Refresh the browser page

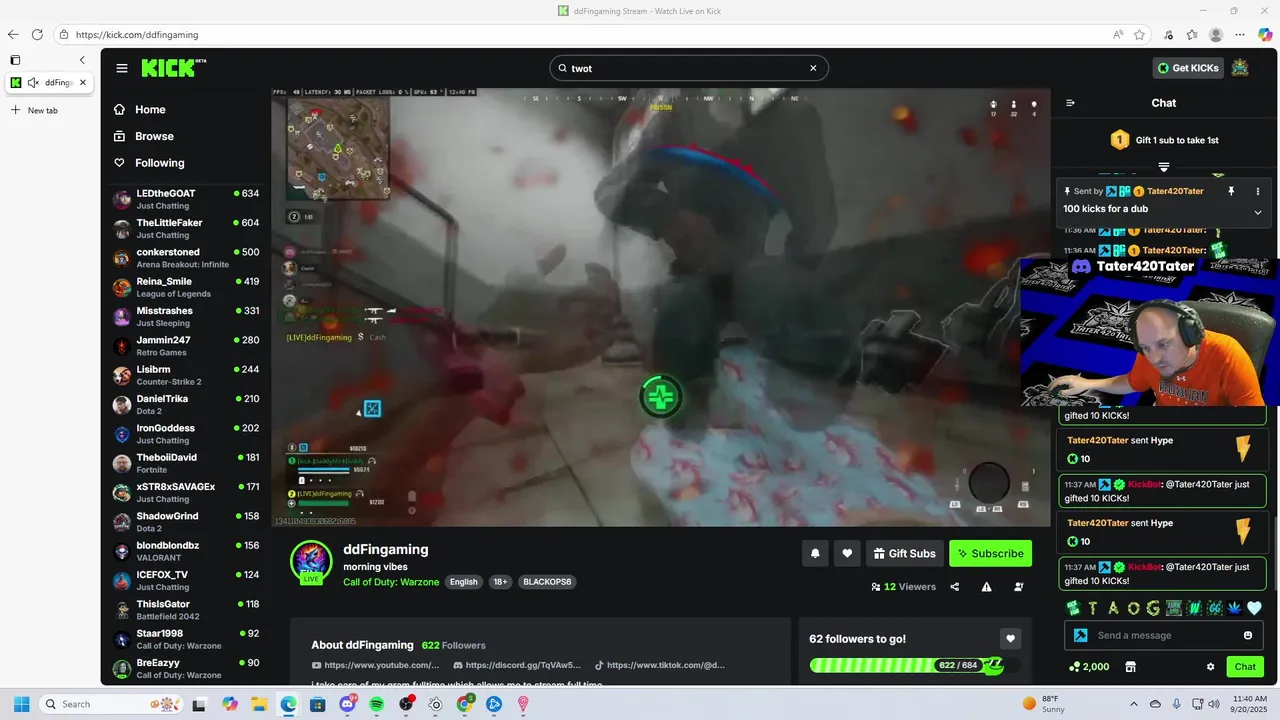pos(37,34)
